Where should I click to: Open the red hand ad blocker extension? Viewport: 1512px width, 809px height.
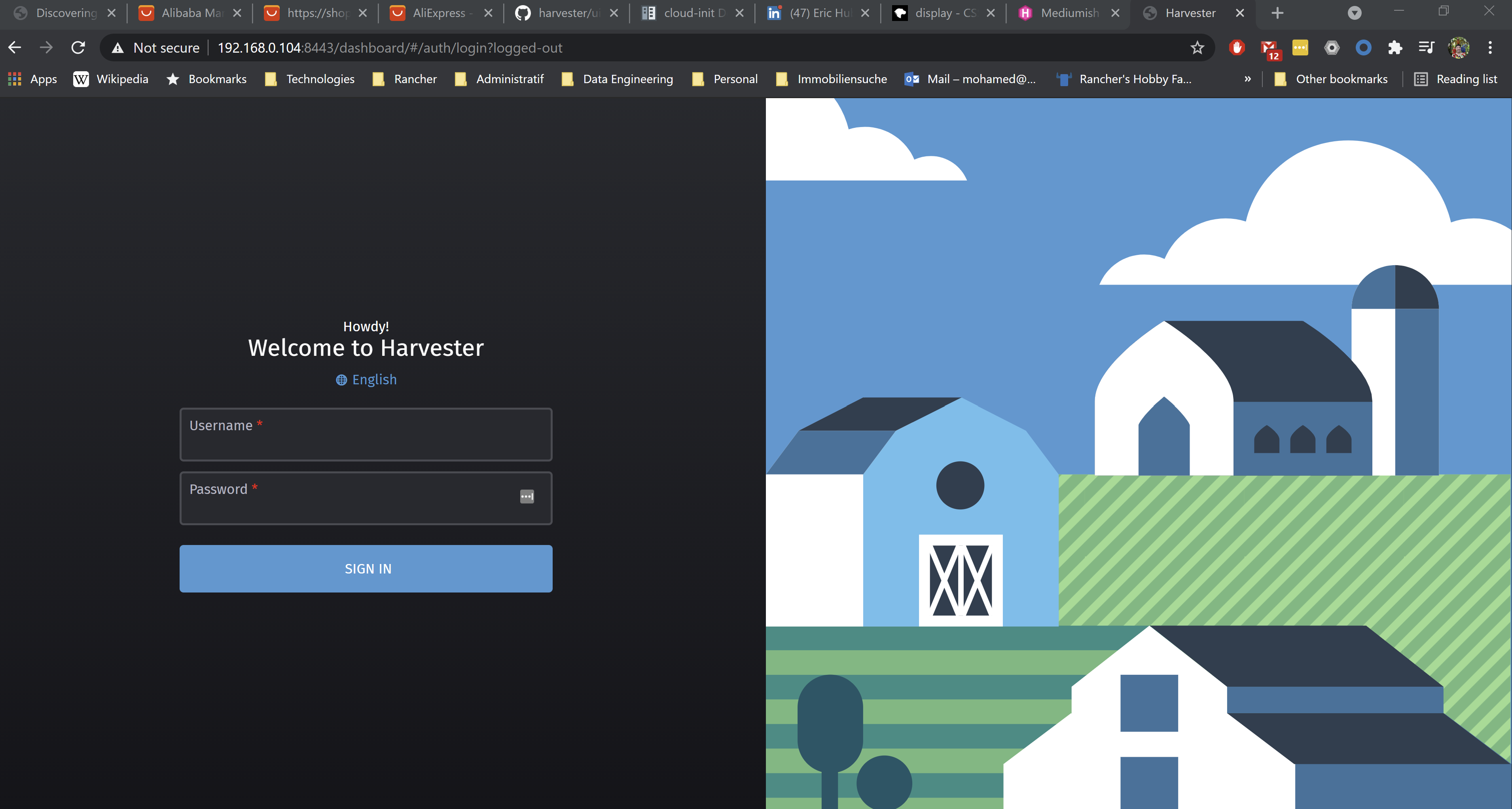click(1237, 47)
